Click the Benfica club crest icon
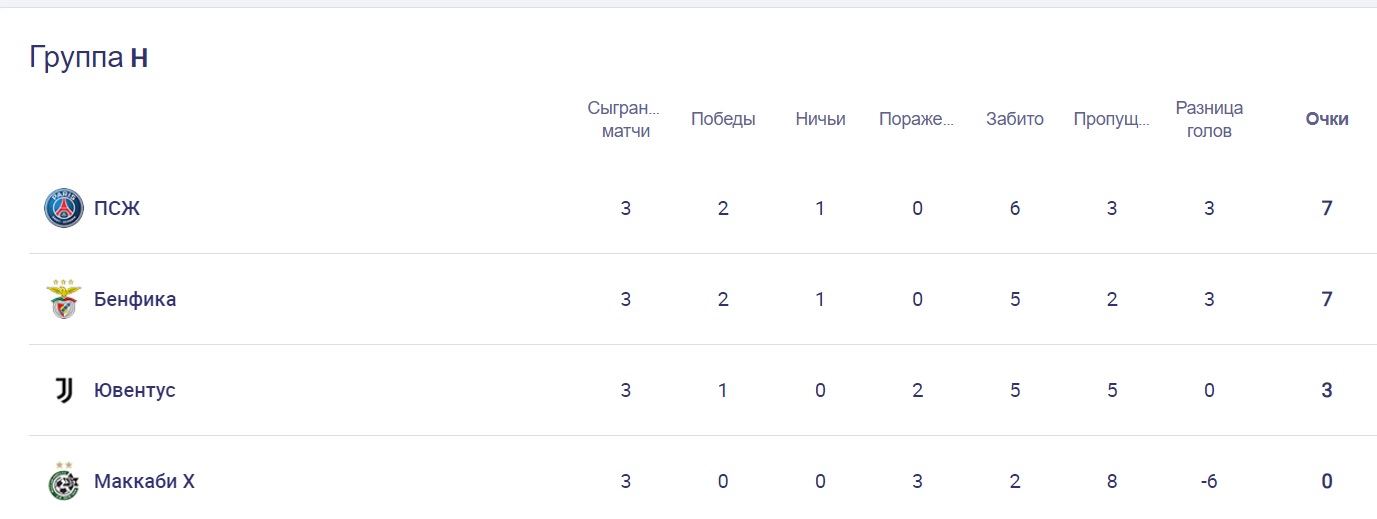The height and width of the screenshot is (519, 1377). coord(63,299)
